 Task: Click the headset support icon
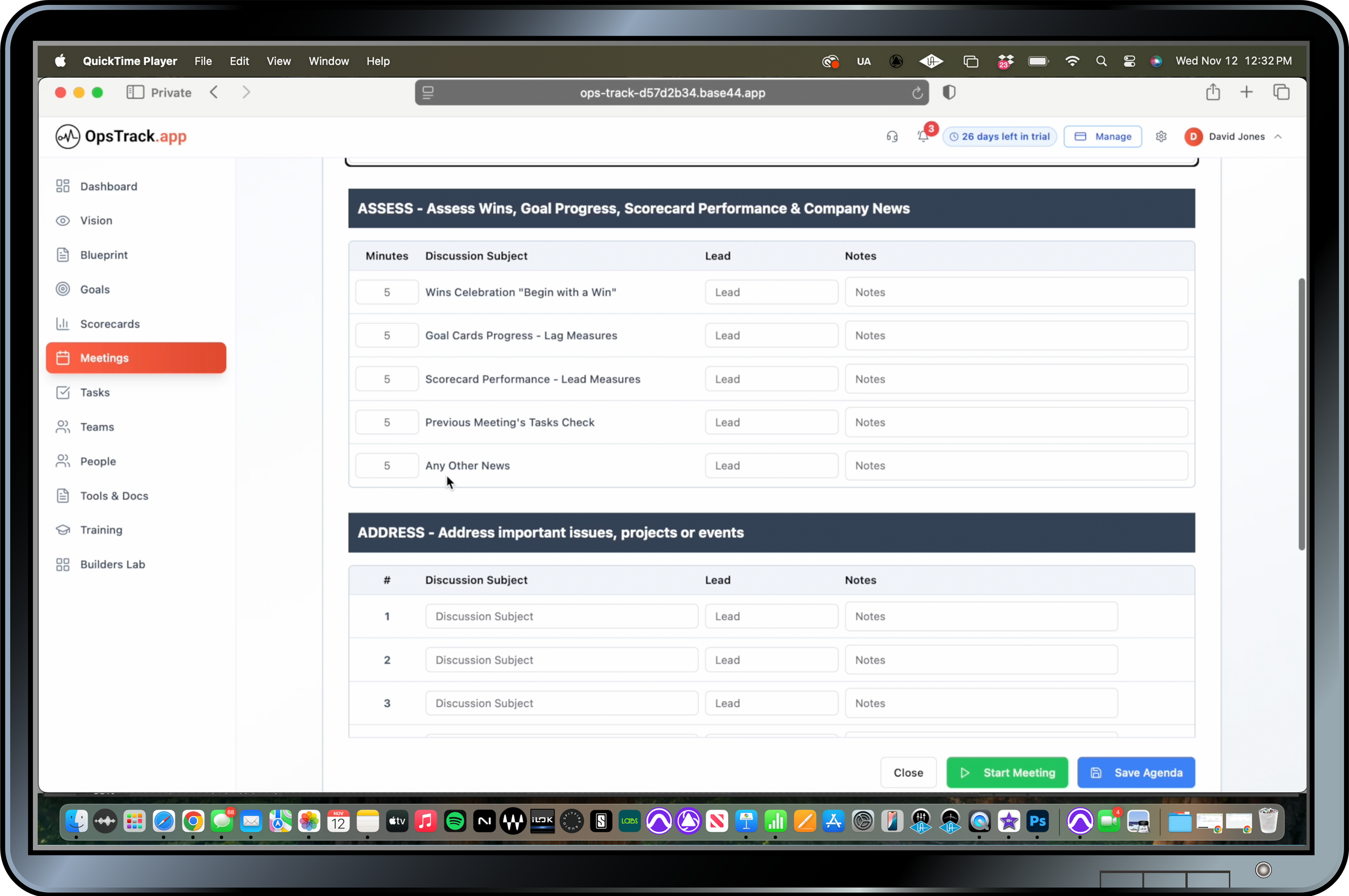892,136
